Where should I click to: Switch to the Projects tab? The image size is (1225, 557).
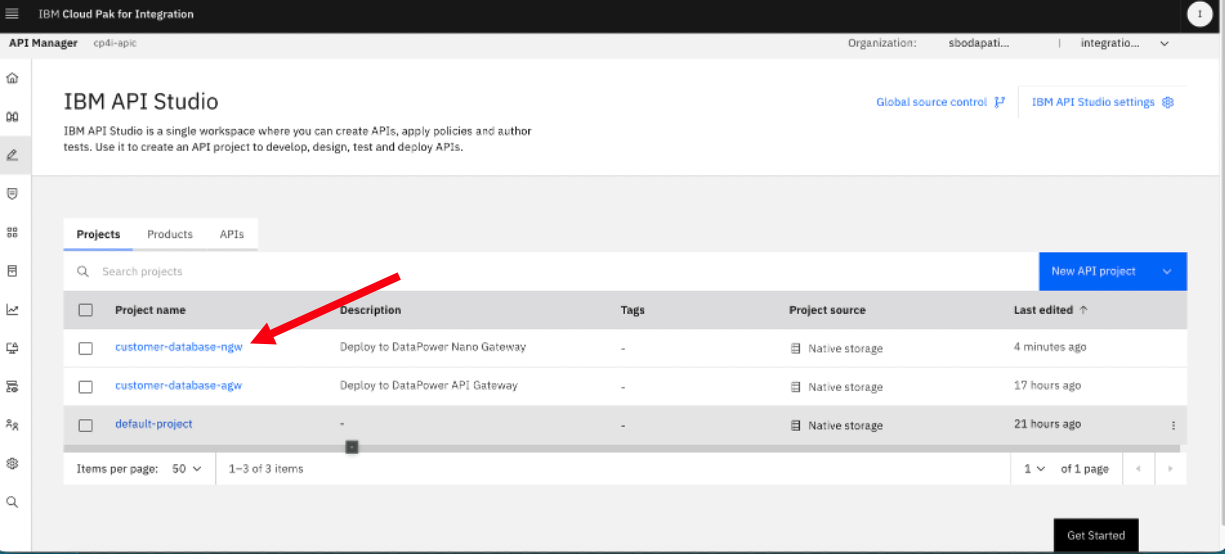click(98, 234)
